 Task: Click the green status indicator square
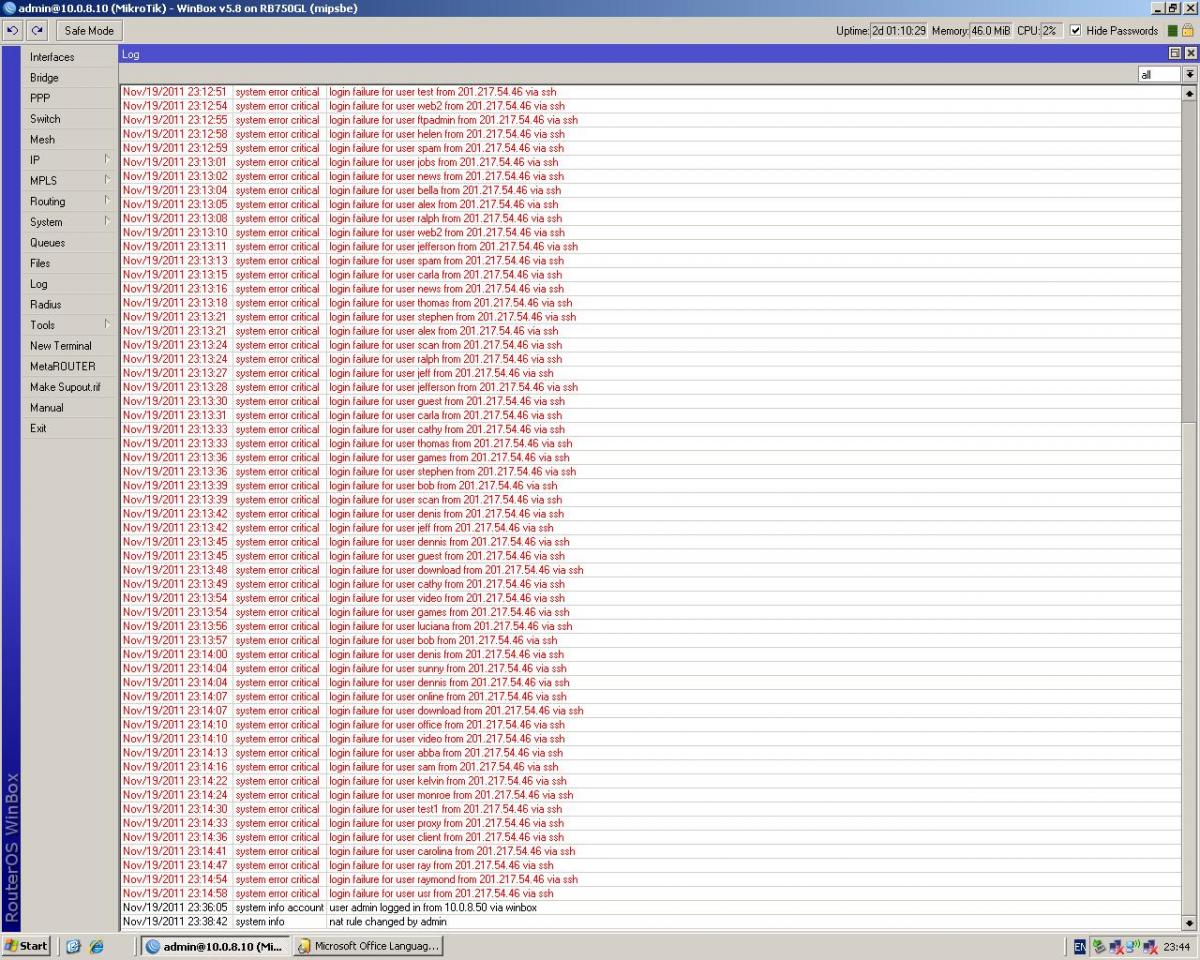(x=1172, y=31)
